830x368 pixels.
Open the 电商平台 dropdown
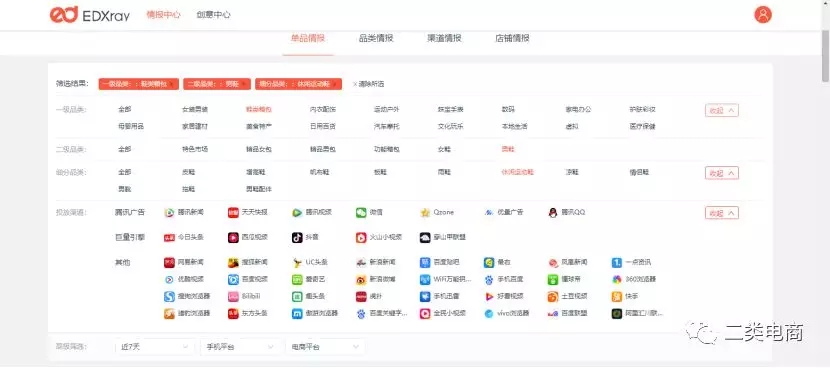pos(325,347)
